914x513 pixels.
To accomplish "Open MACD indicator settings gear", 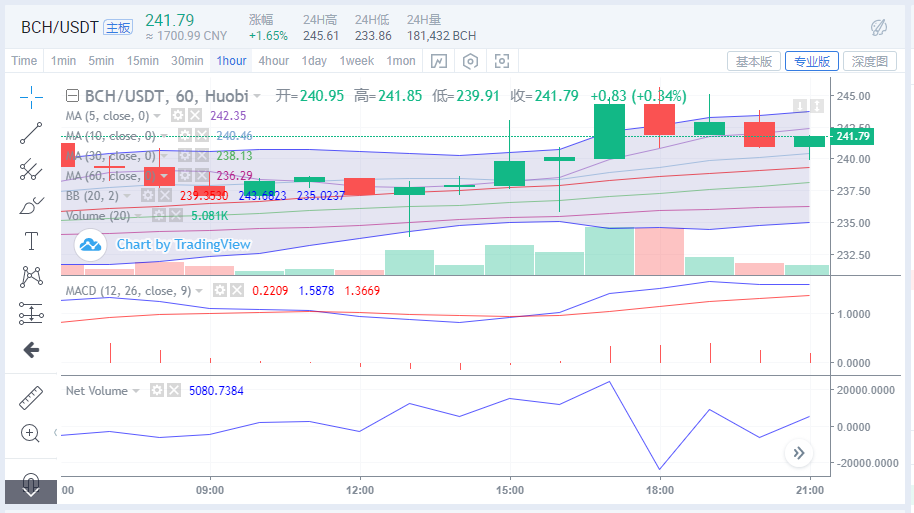I will (x=219, y=290).
